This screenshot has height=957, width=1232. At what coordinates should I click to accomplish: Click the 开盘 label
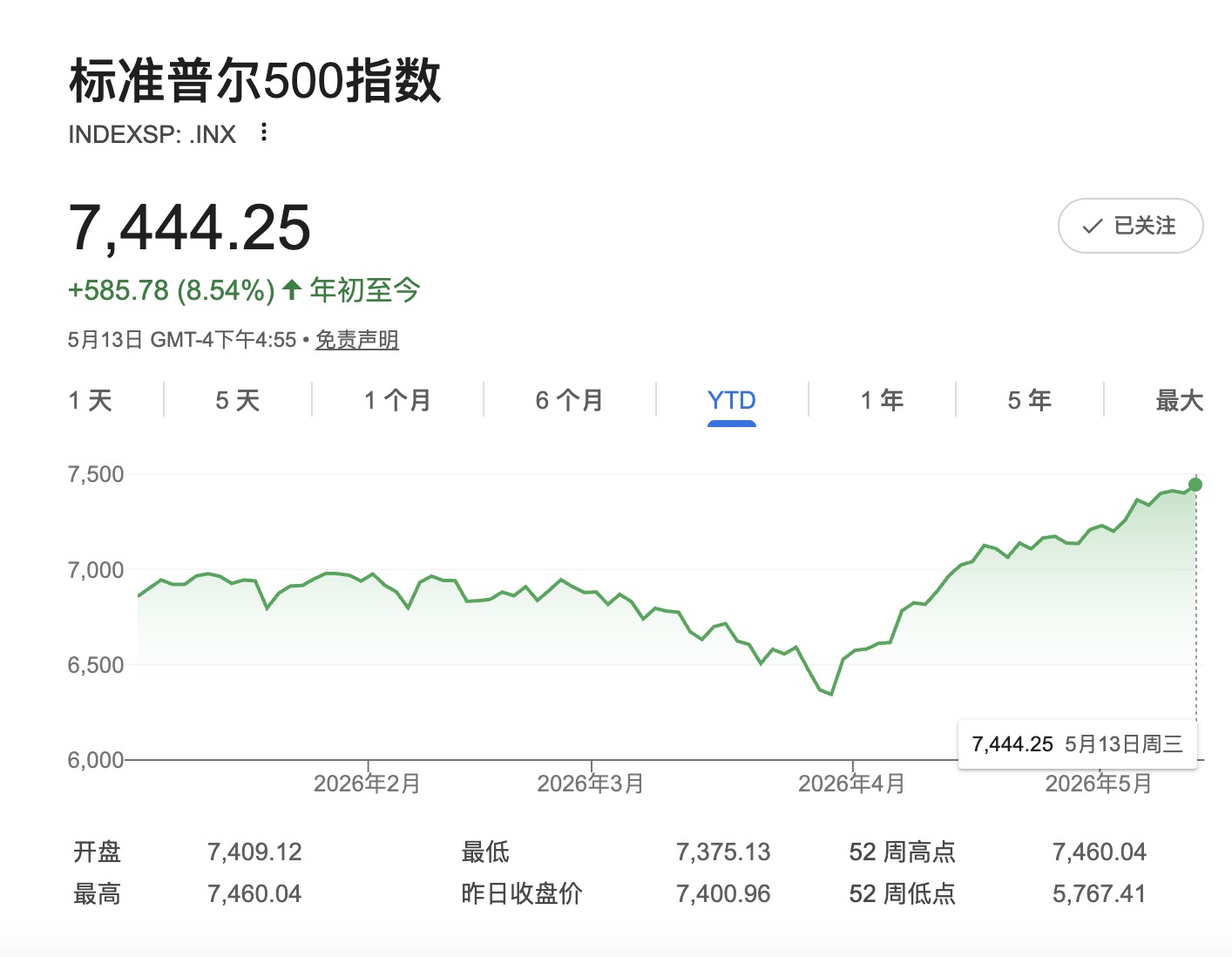click(x=97, y=852)
